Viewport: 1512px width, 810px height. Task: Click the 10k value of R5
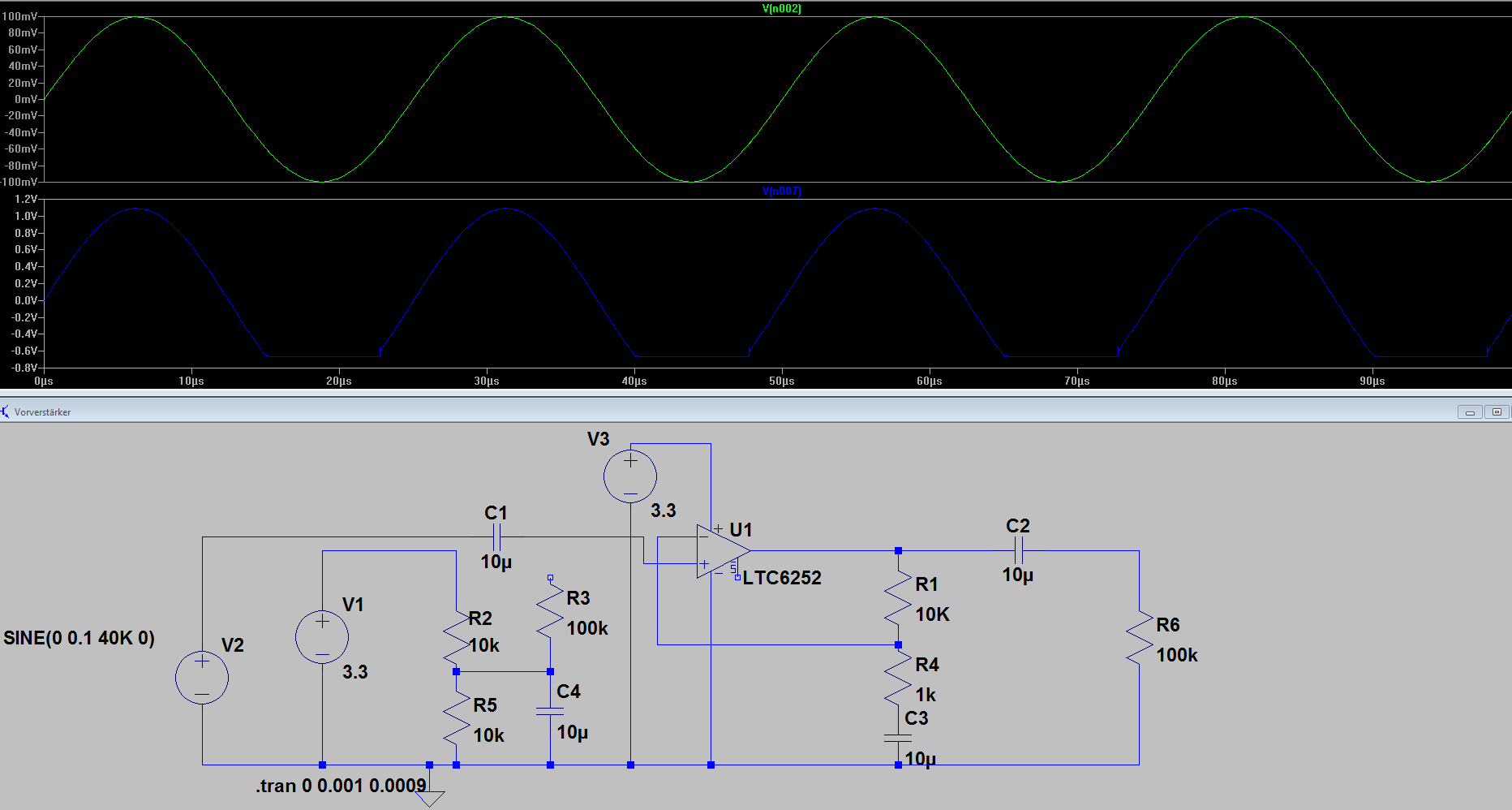[489, 735]
